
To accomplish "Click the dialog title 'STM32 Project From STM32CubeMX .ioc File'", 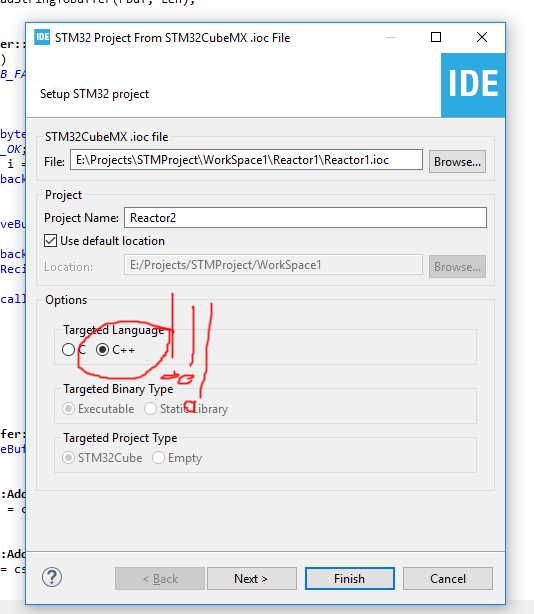I will 173,38.
